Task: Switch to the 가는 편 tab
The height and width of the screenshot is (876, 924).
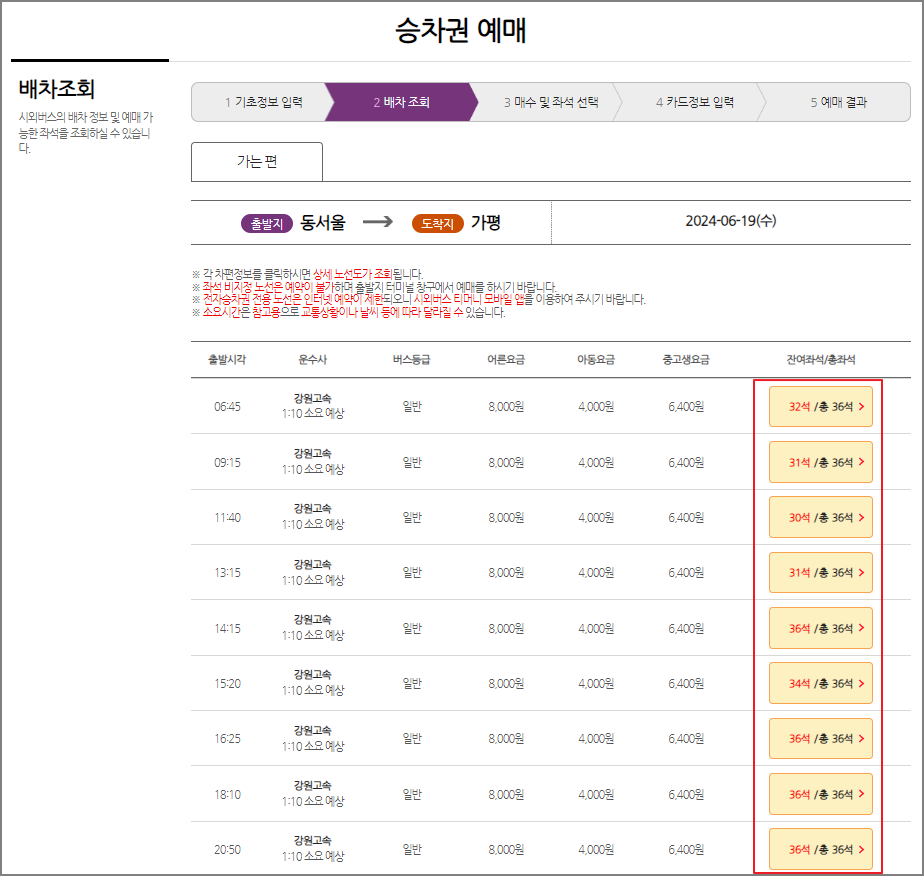Action: pyautogui.click(x=256, y=162)
